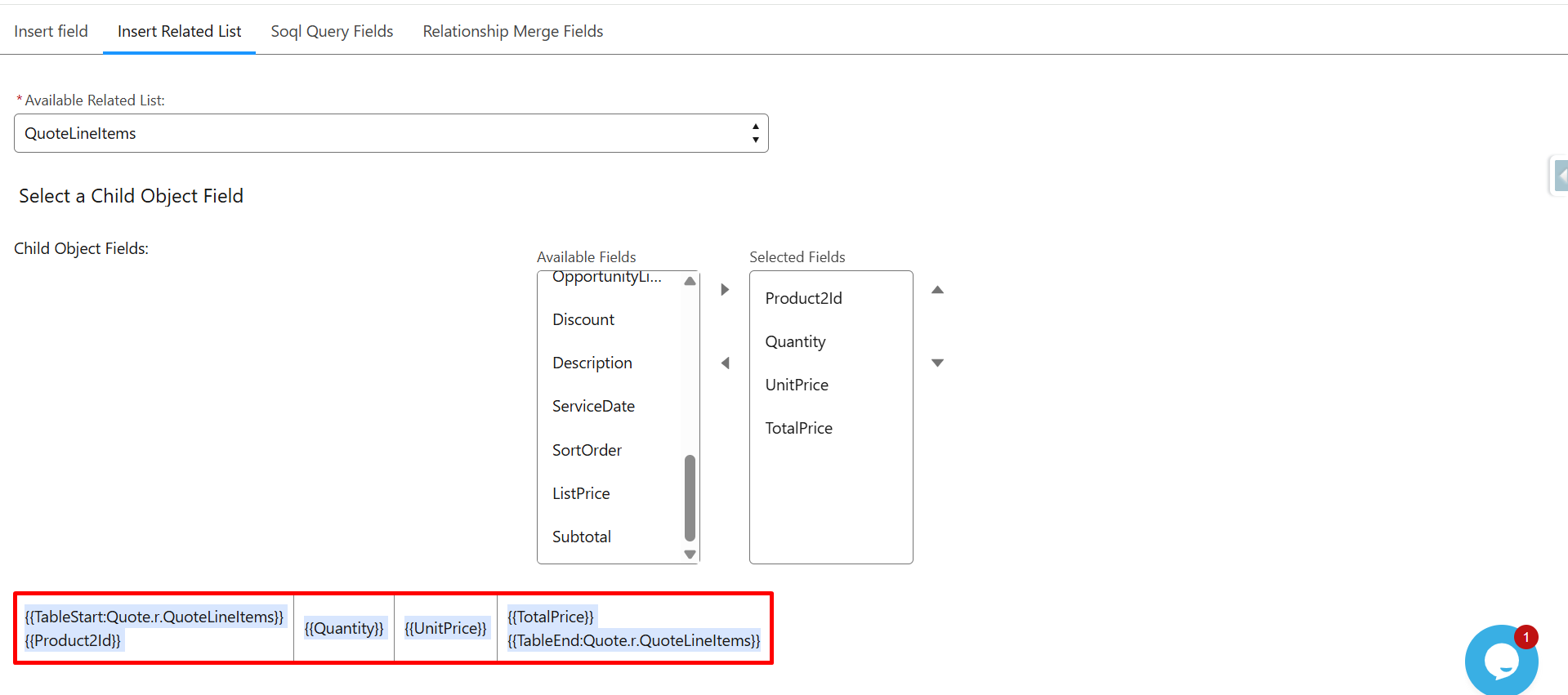The image size is (1568, 695).
Task: Select Discount in Available Fields
Action: tap(583, 319)
